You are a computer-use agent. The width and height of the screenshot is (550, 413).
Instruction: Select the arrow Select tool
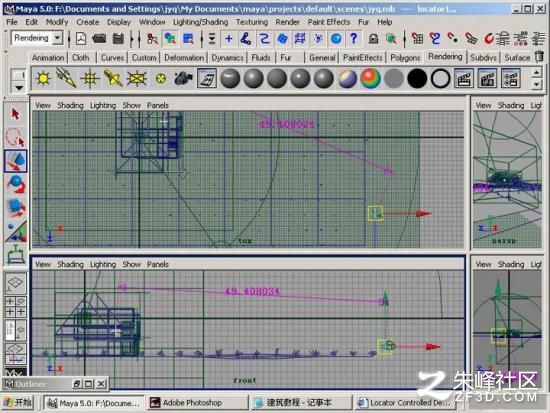point(15,114)
